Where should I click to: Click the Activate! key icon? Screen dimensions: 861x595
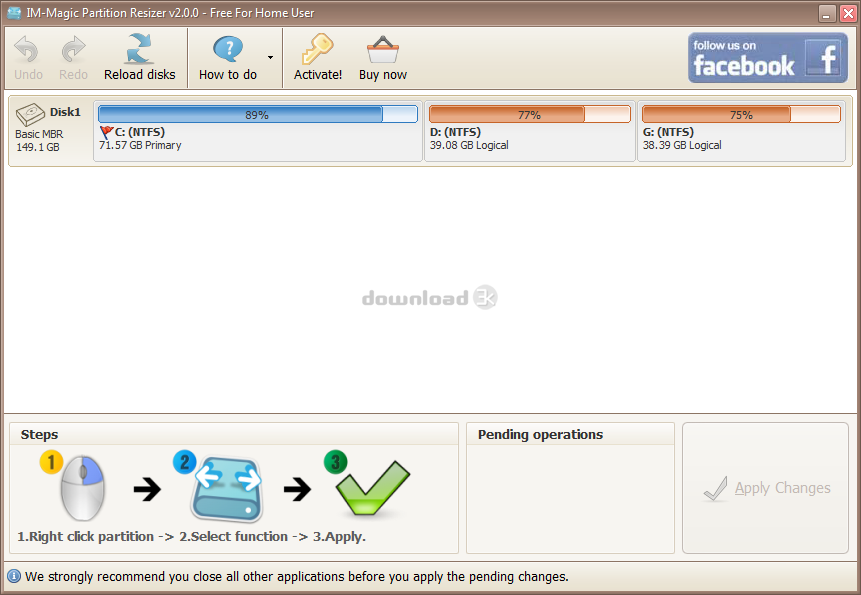(317, 49)
